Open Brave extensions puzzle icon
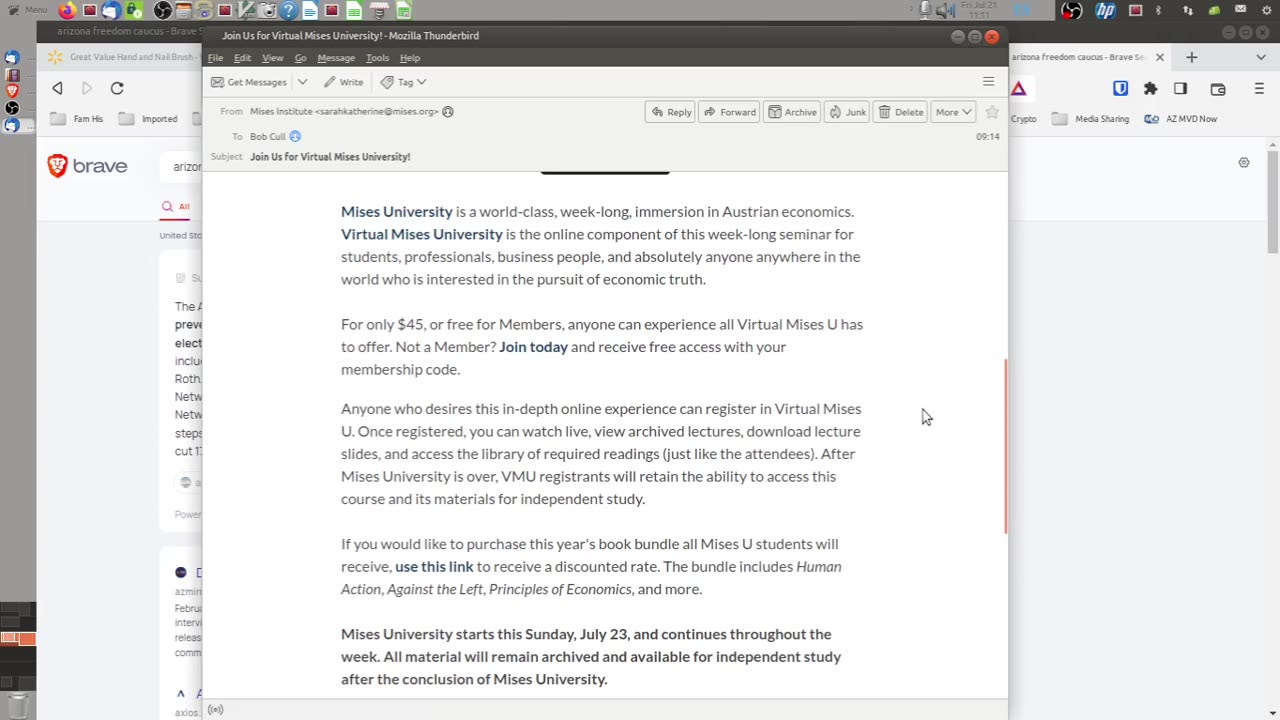The height and width of the screenshot is (720, 1280). click(x=1150, y=89)
